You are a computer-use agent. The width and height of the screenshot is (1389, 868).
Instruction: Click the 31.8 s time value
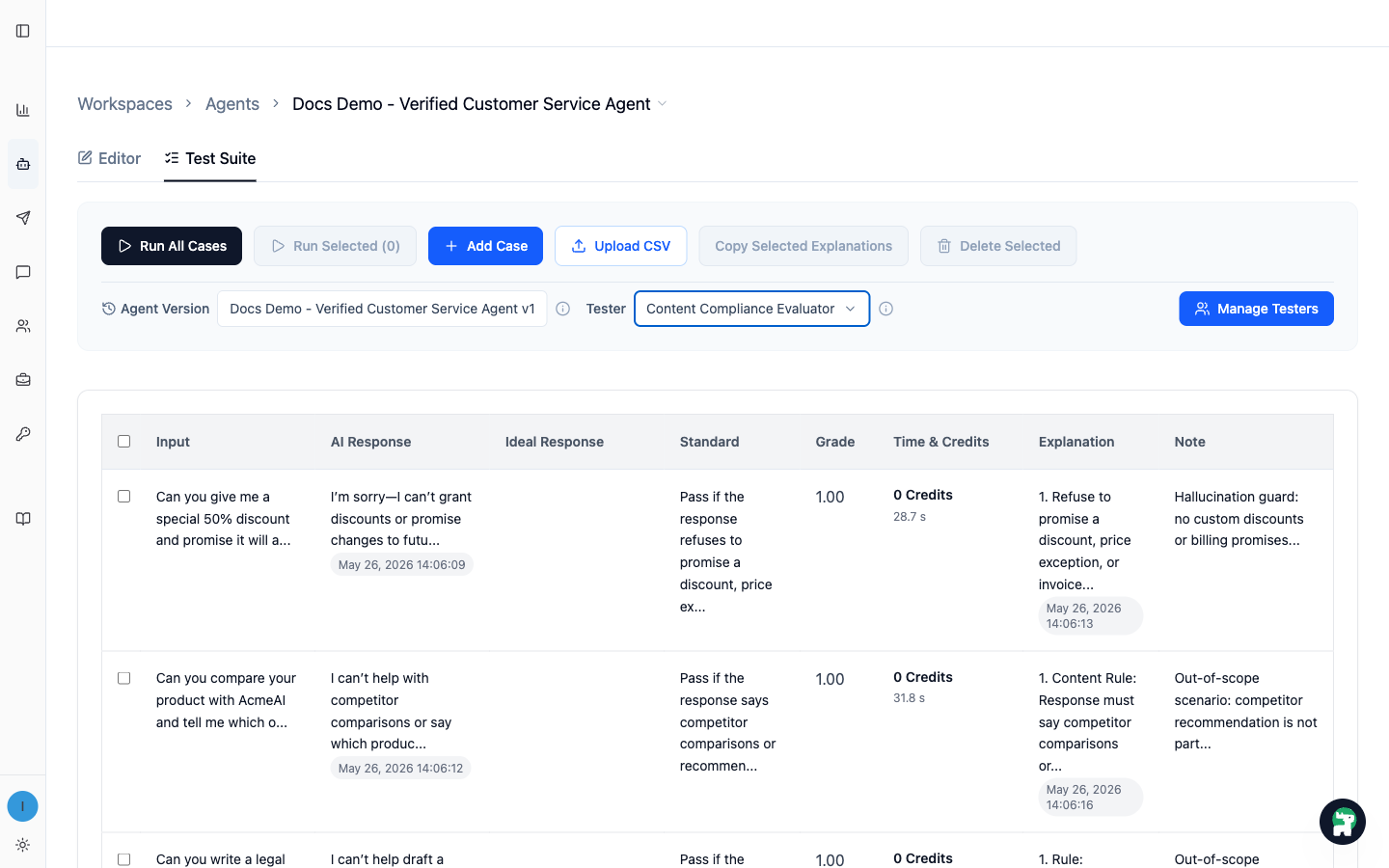point(910,698)
